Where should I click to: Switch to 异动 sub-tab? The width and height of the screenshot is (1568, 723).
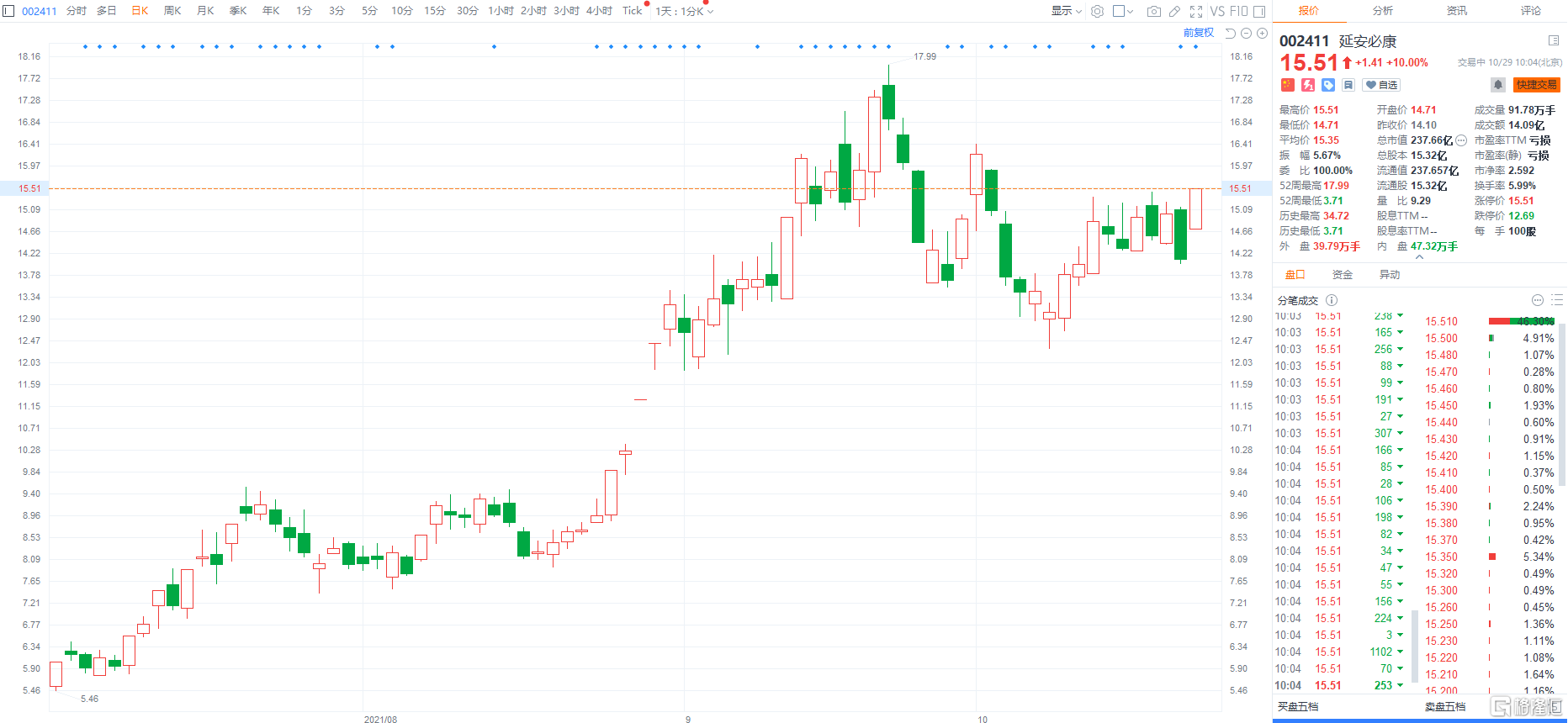(1390, 275)
